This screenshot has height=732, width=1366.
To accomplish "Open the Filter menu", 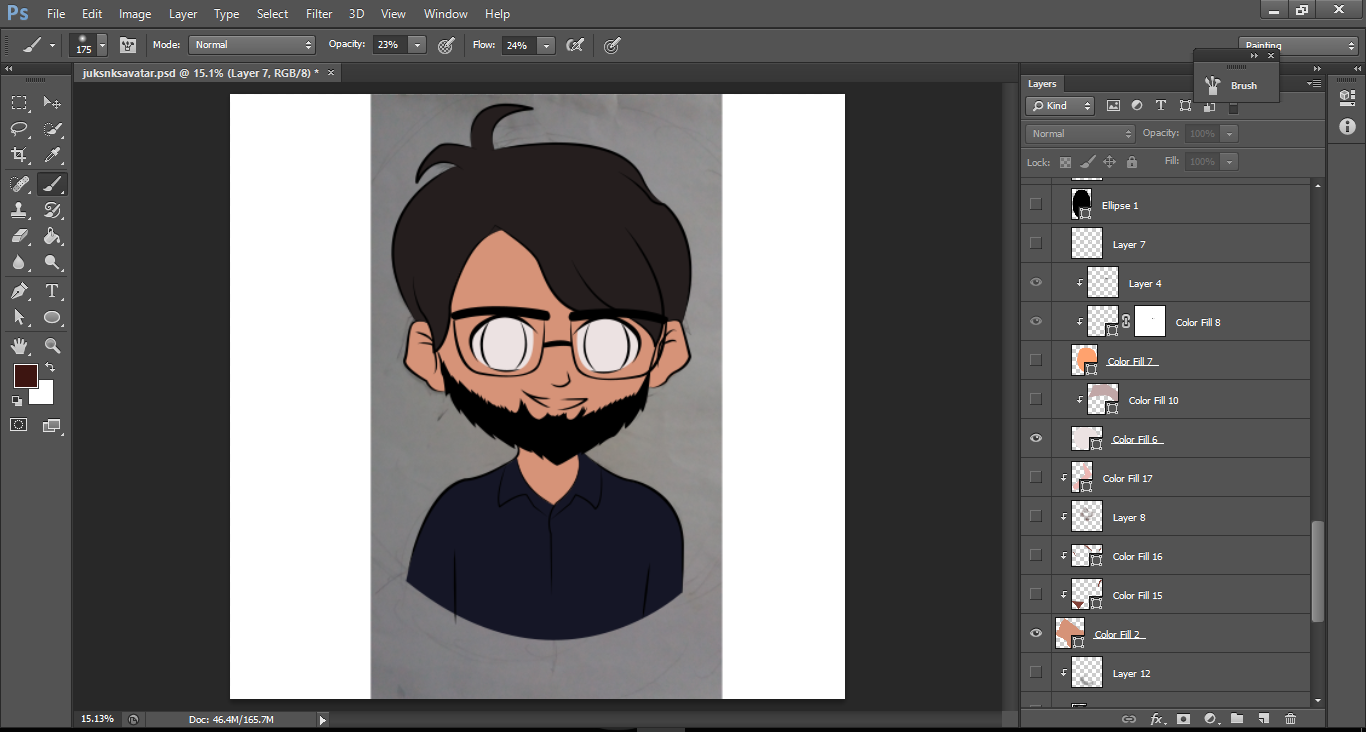I will [319, 14].
